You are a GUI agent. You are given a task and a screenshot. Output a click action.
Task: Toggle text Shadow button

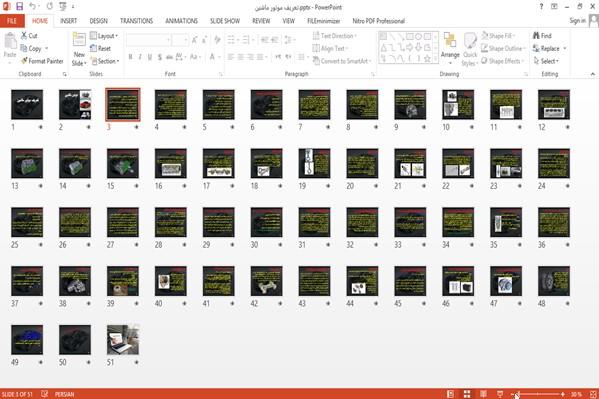[159, 57]
